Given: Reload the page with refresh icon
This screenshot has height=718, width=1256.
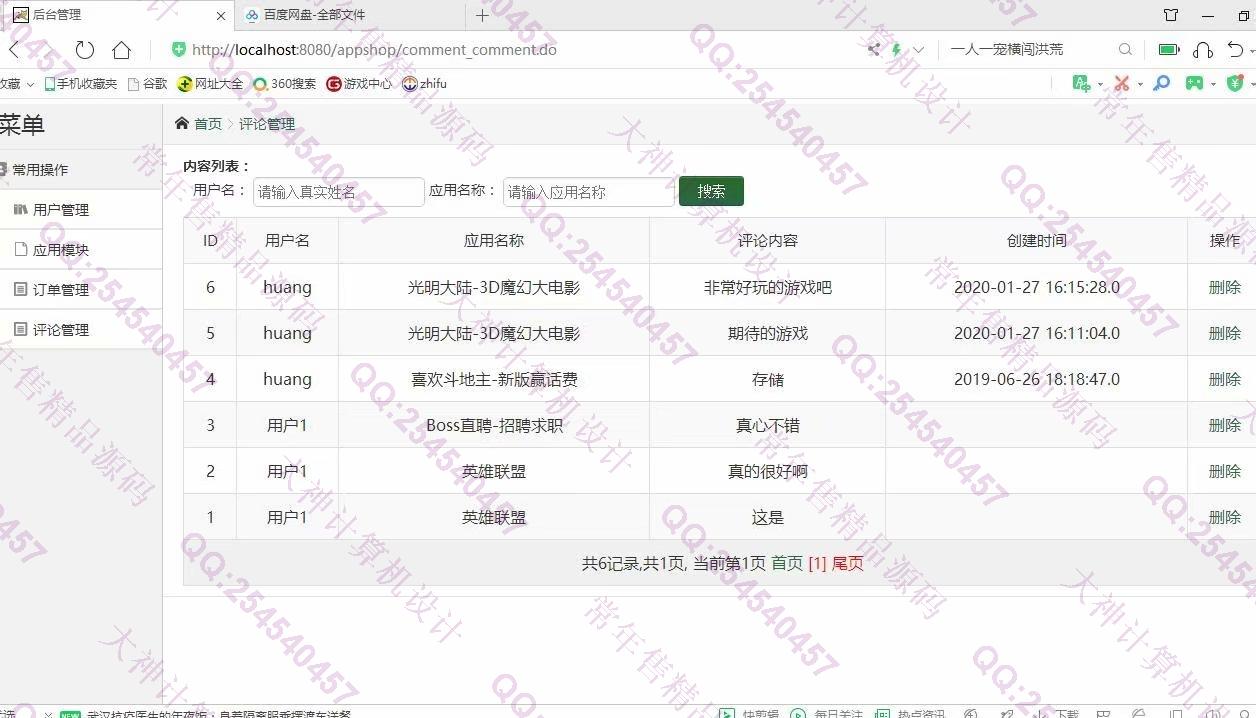Looking at the screenshot, I should click(85, 50).
